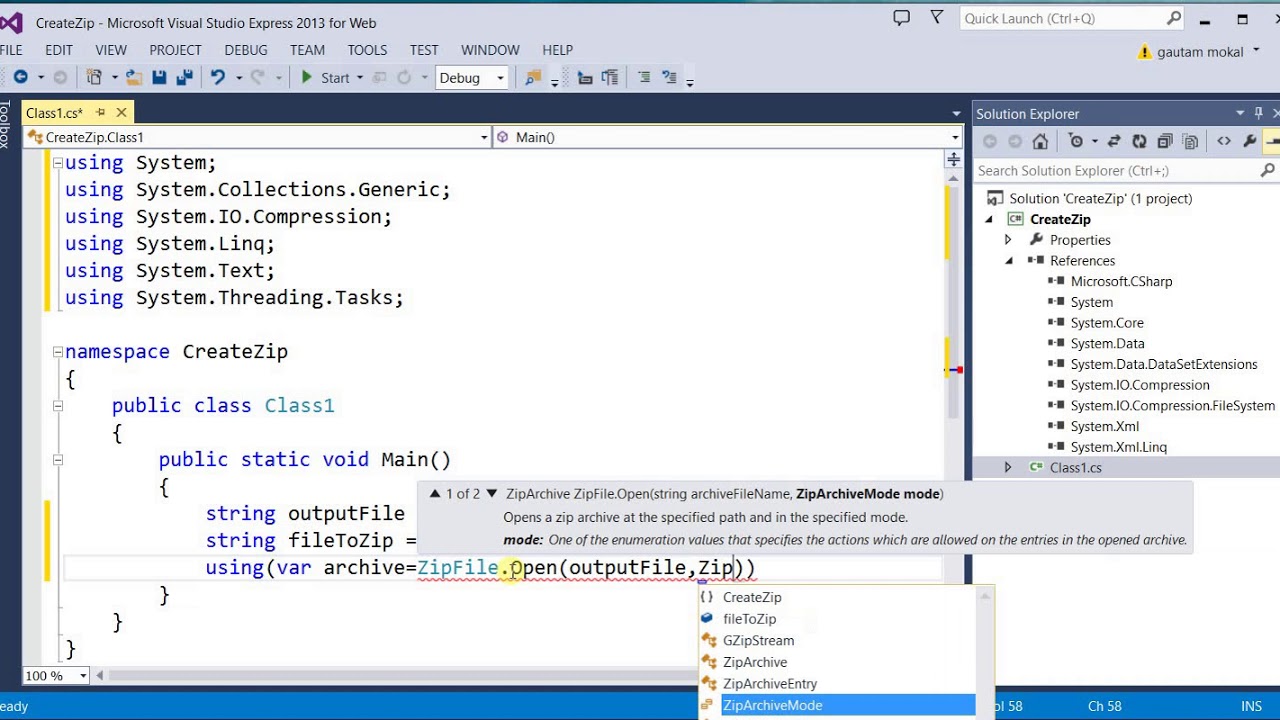Click the Find in Files toolbar icon

[533, 78]
